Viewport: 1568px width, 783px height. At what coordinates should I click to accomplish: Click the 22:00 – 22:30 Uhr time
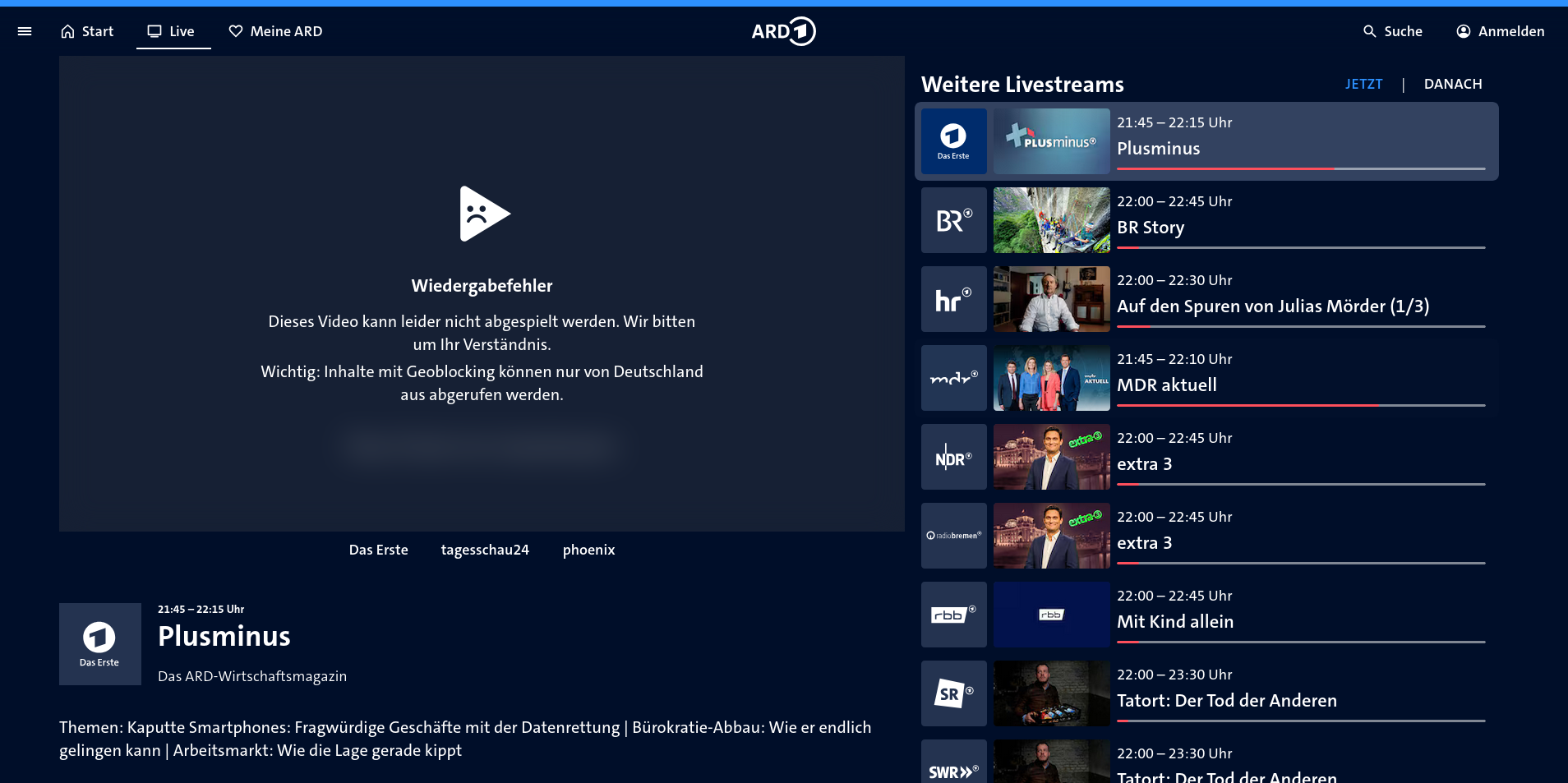pos(1174,280)
